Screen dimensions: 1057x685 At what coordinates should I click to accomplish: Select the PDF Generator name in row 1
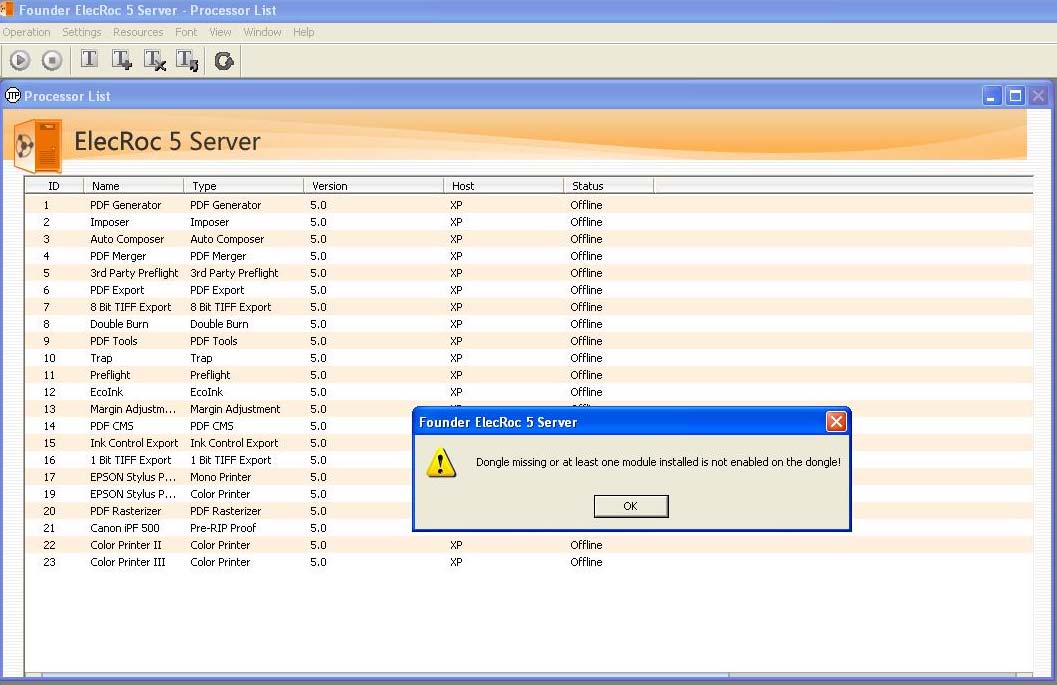125,205
